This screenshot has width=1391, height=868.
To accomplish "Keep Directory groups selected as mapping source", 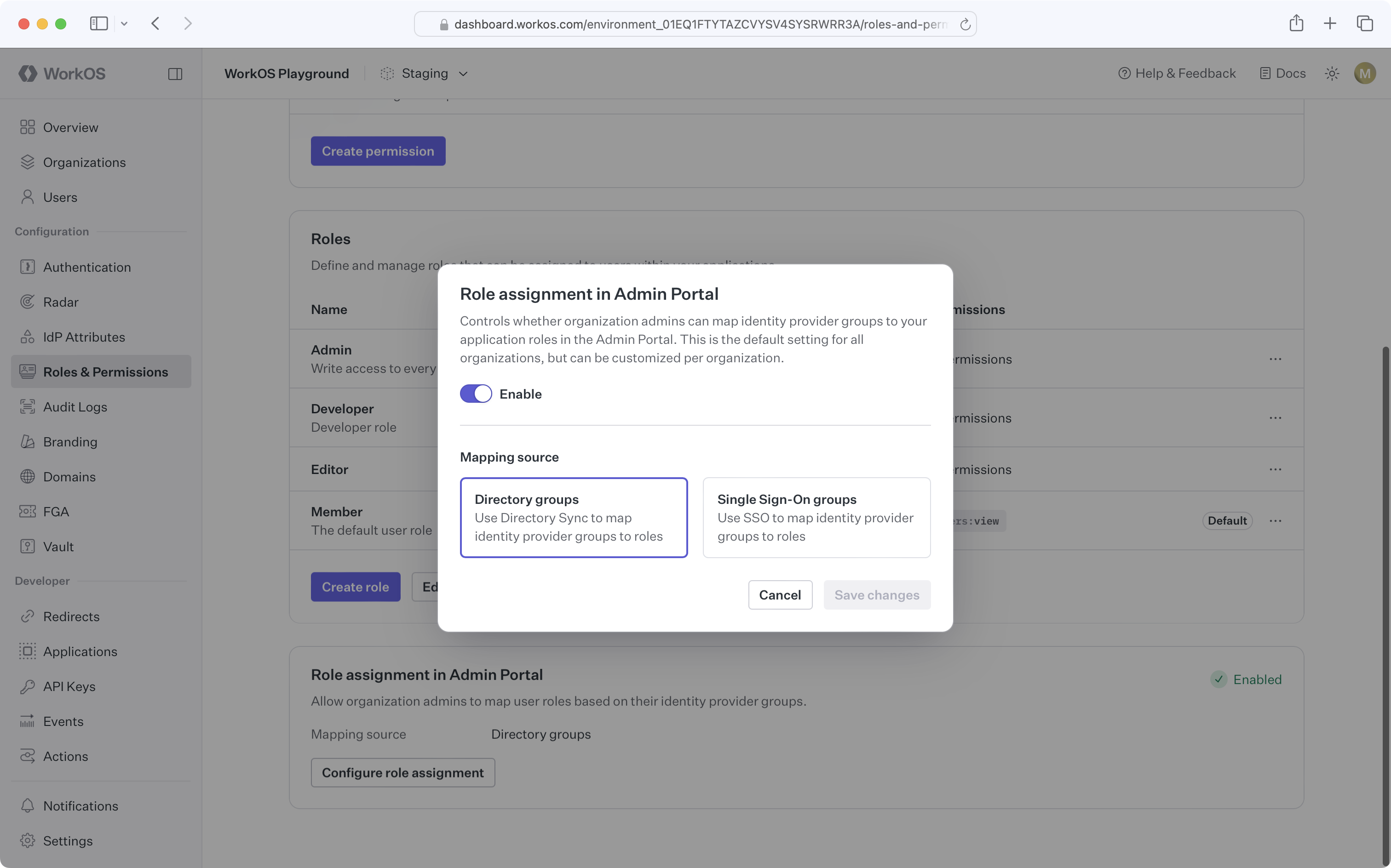I will pos(573,517).
